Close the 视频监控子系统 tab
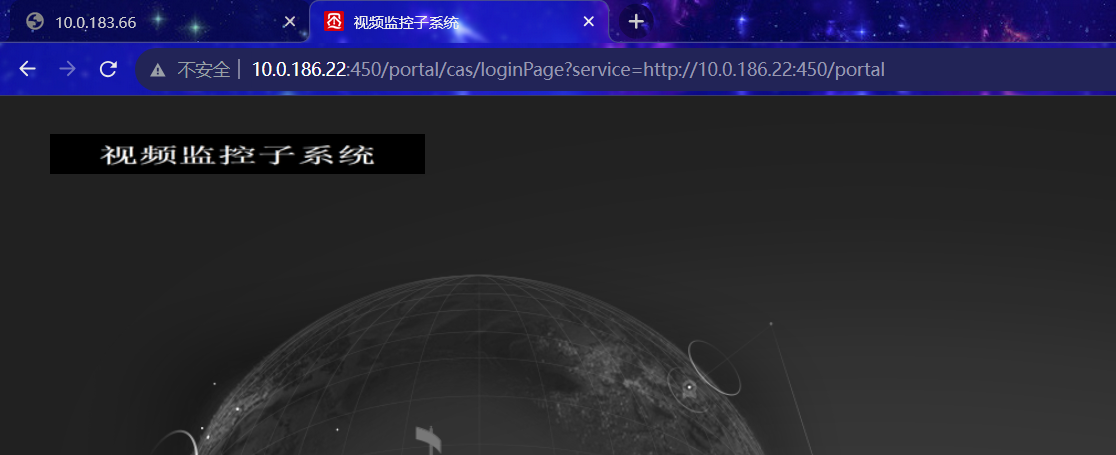1116x455 pixels. 589,22
